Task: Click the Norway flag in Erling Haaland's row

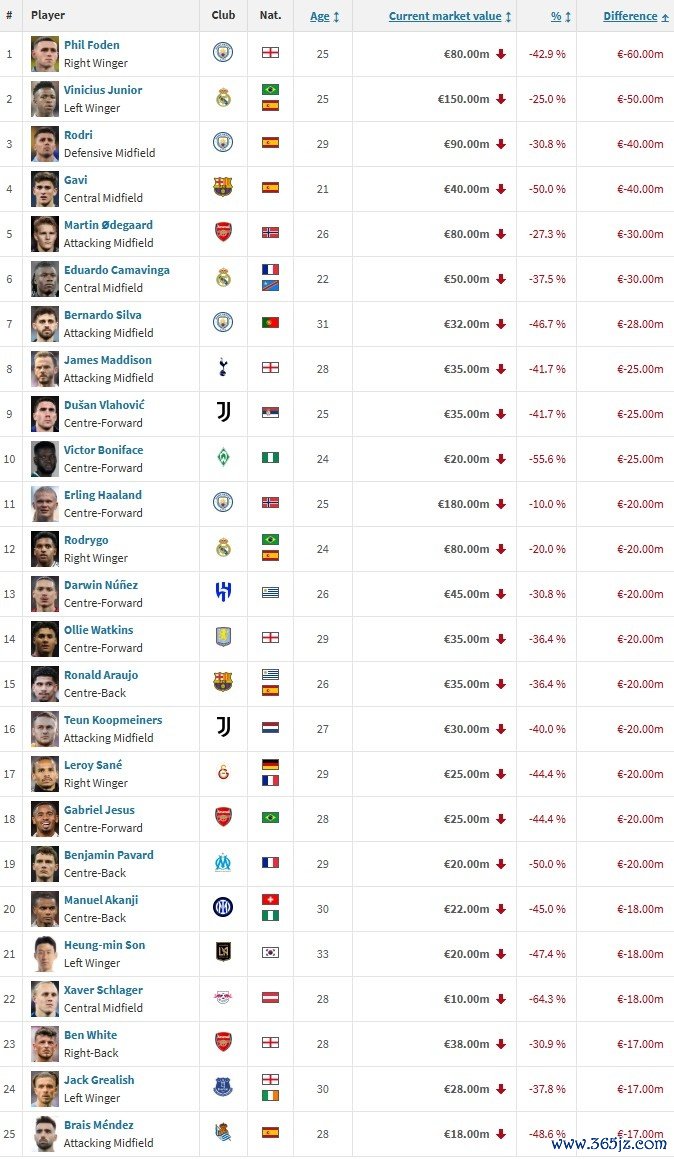Action: [270, 502]
